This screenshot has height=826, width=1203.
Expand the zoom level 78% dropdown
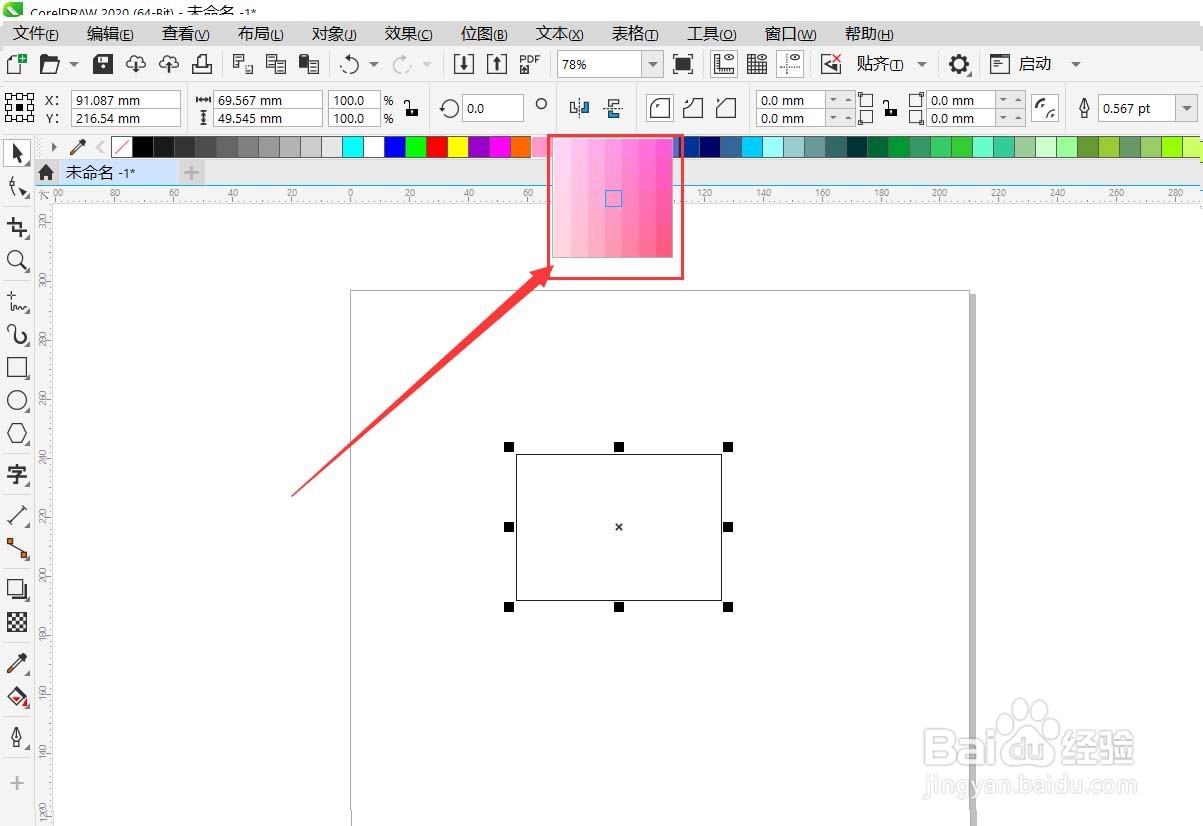pyautogui.click(x=652, y=64)
